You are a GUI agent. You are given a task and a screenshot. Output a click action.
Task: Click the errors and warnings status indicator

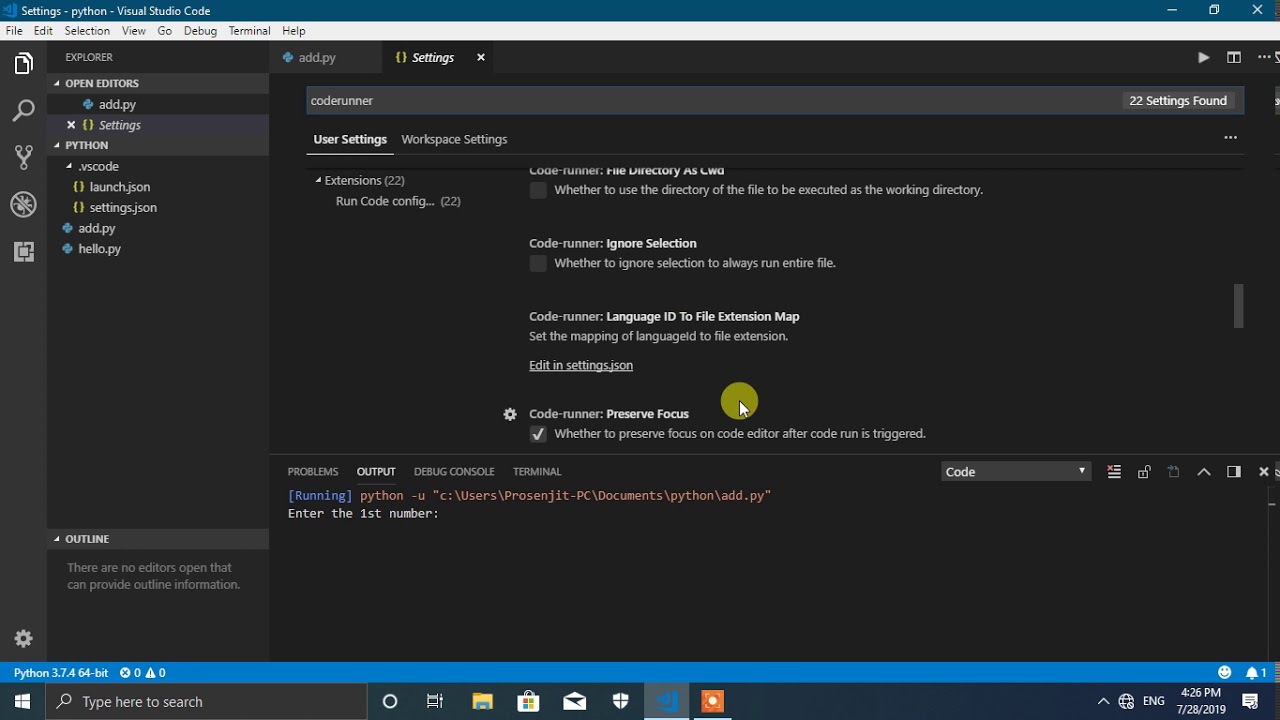point(143,673)
